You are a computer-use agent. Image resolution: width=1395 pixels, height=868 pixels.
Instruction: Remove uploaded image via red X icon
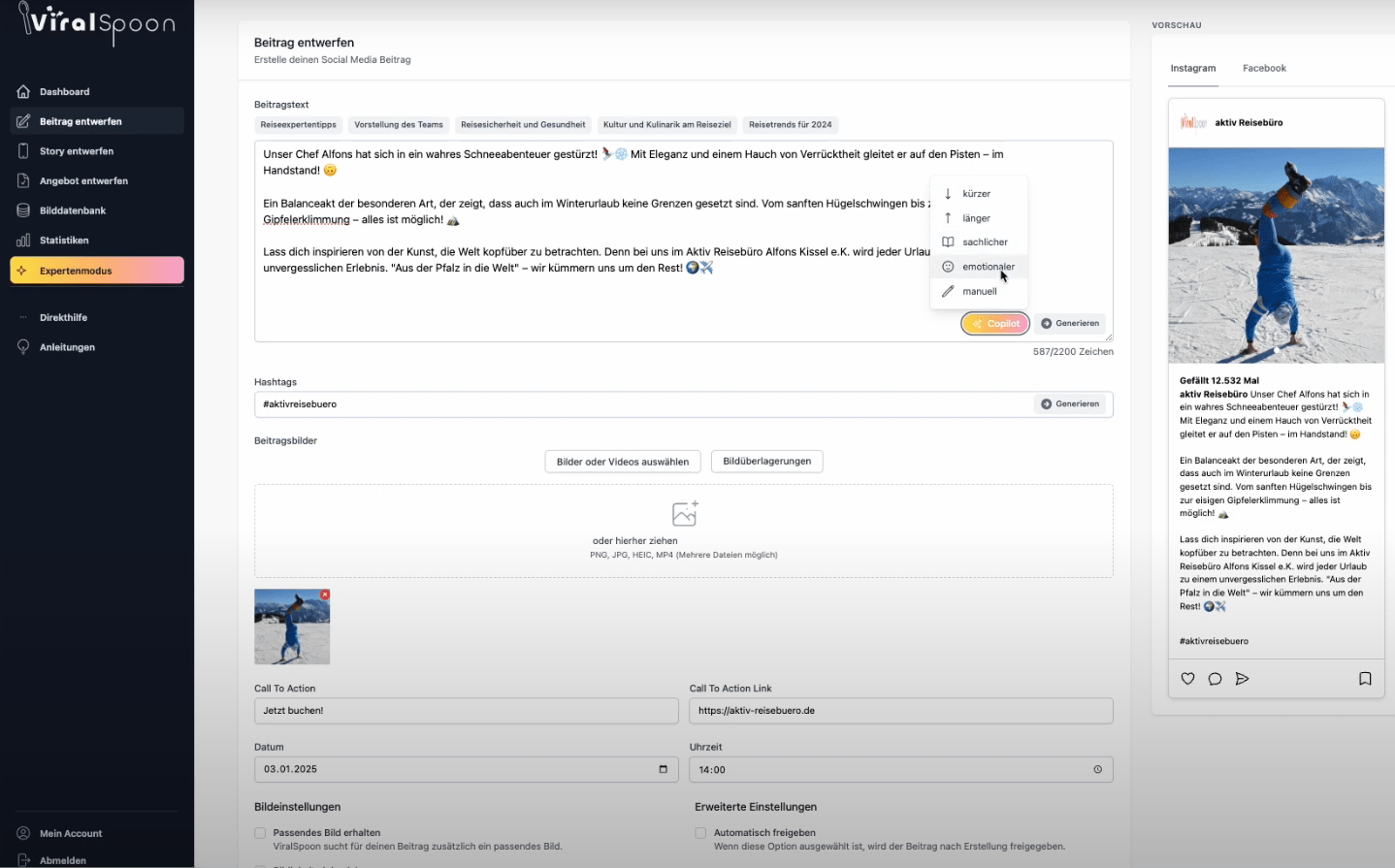coord(325,595)
